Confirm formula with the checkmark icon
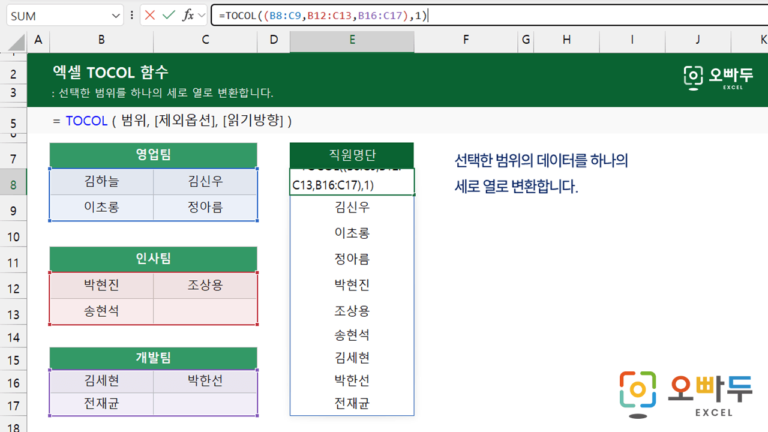The width and height of the screenshot is (768, 432). click(168, 15)
